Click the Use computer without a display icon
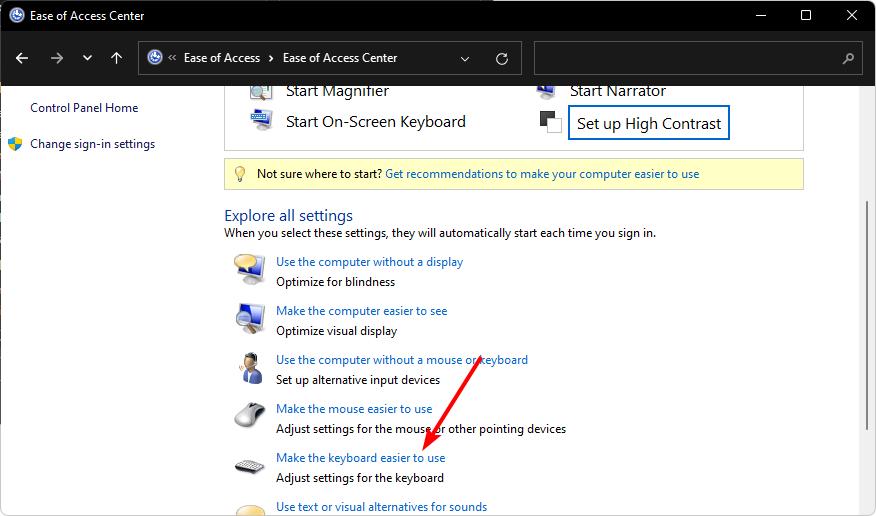This screenshot has width=876, height=516. click(249, 269)
